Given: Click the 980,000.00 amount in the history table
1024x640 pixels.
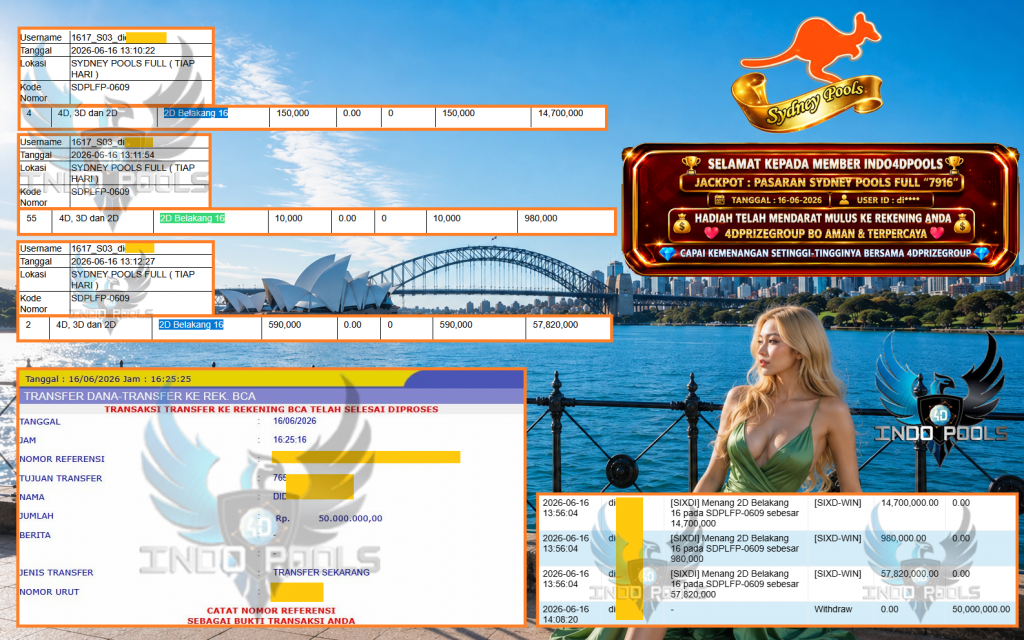Looking at the screenshot, I should pyautogui.click(x=903, y=538).
